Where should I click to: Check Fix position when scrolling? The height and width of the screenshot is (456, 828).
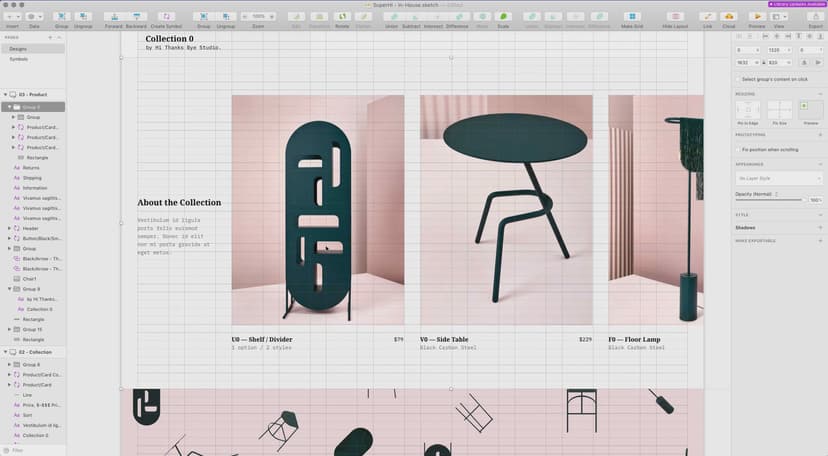click(739, 149)
